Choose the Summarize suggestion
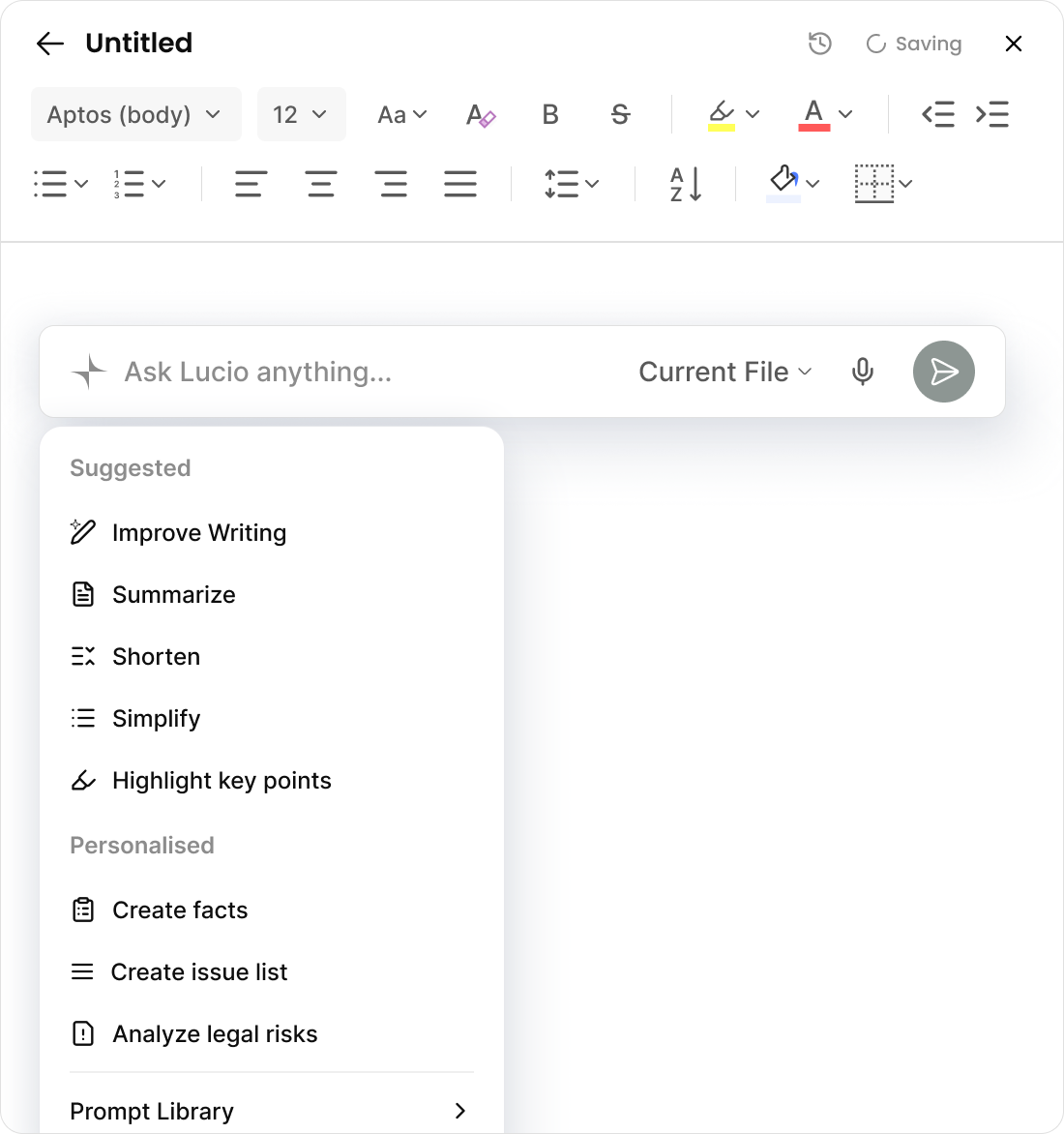 173,595
